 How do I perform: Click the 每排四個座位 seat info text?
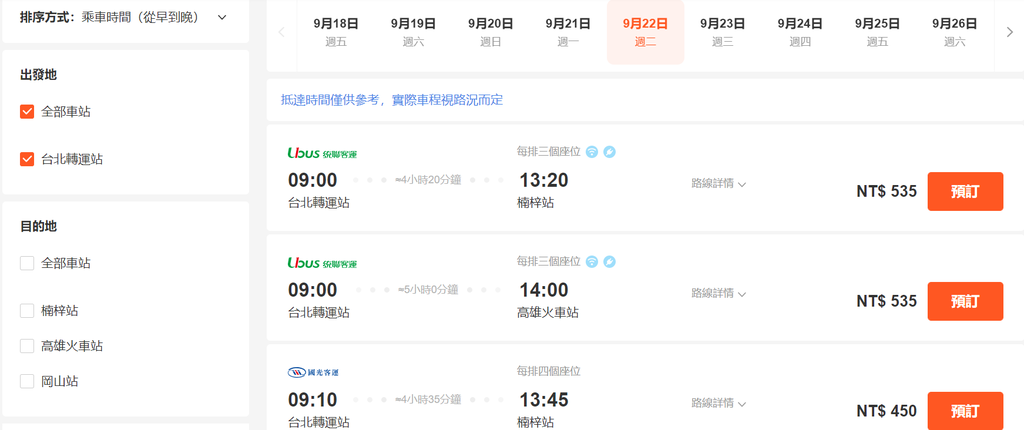coord(549,371)
